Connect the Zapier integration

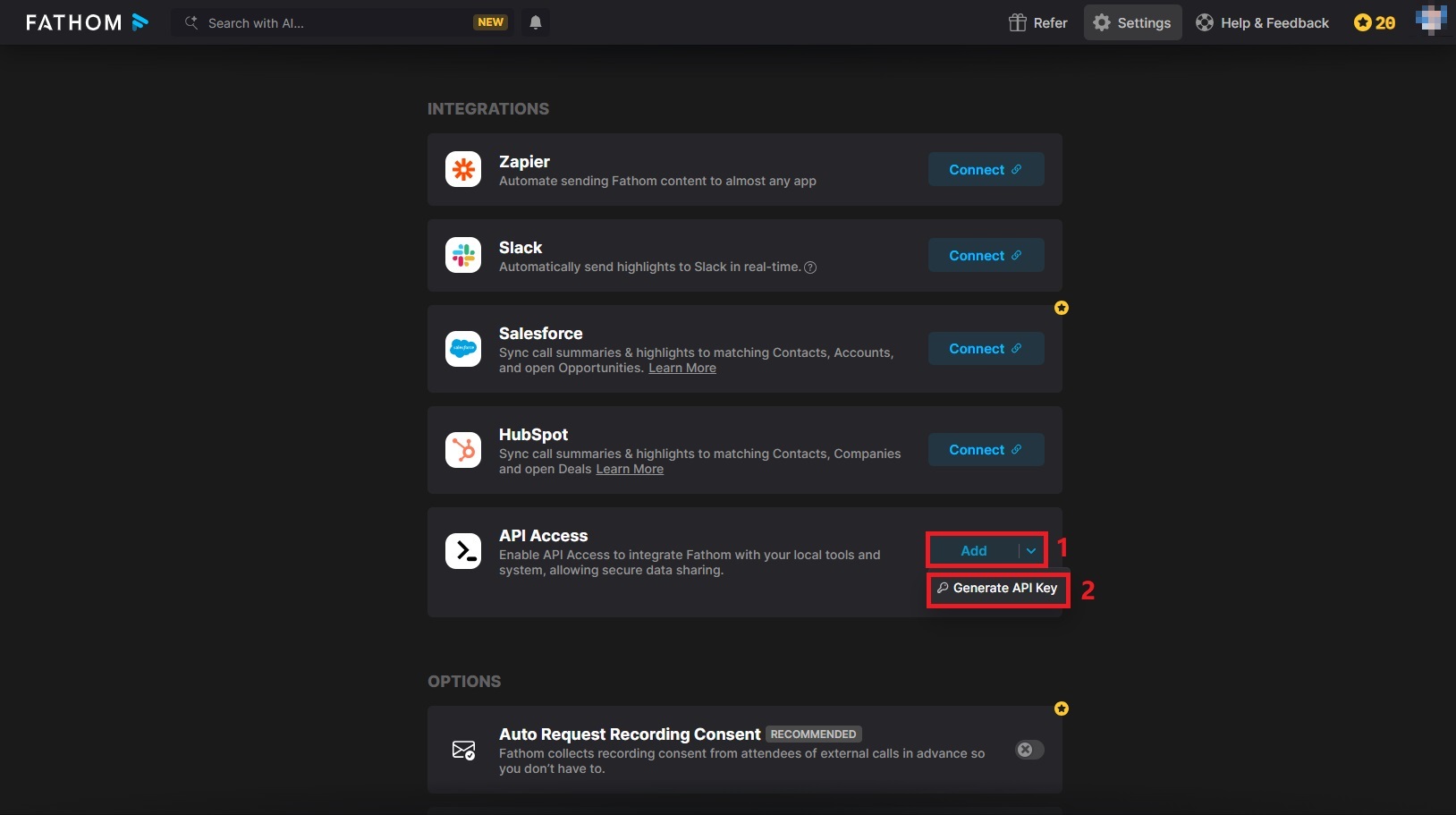coord(986,169)
